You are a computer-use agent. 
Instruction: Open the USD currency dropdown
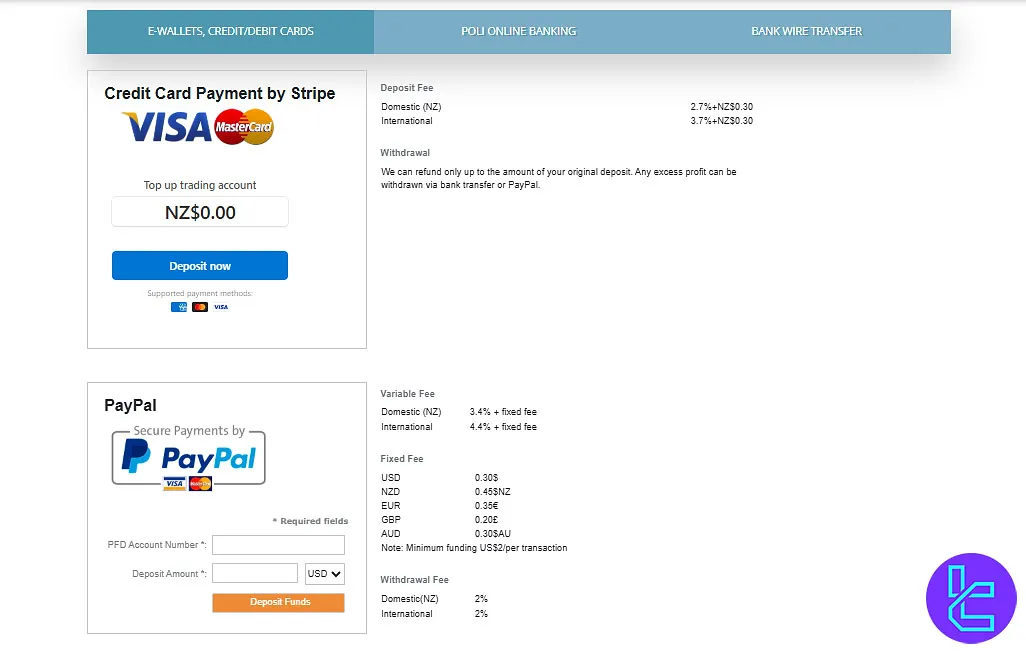(325, 574)
